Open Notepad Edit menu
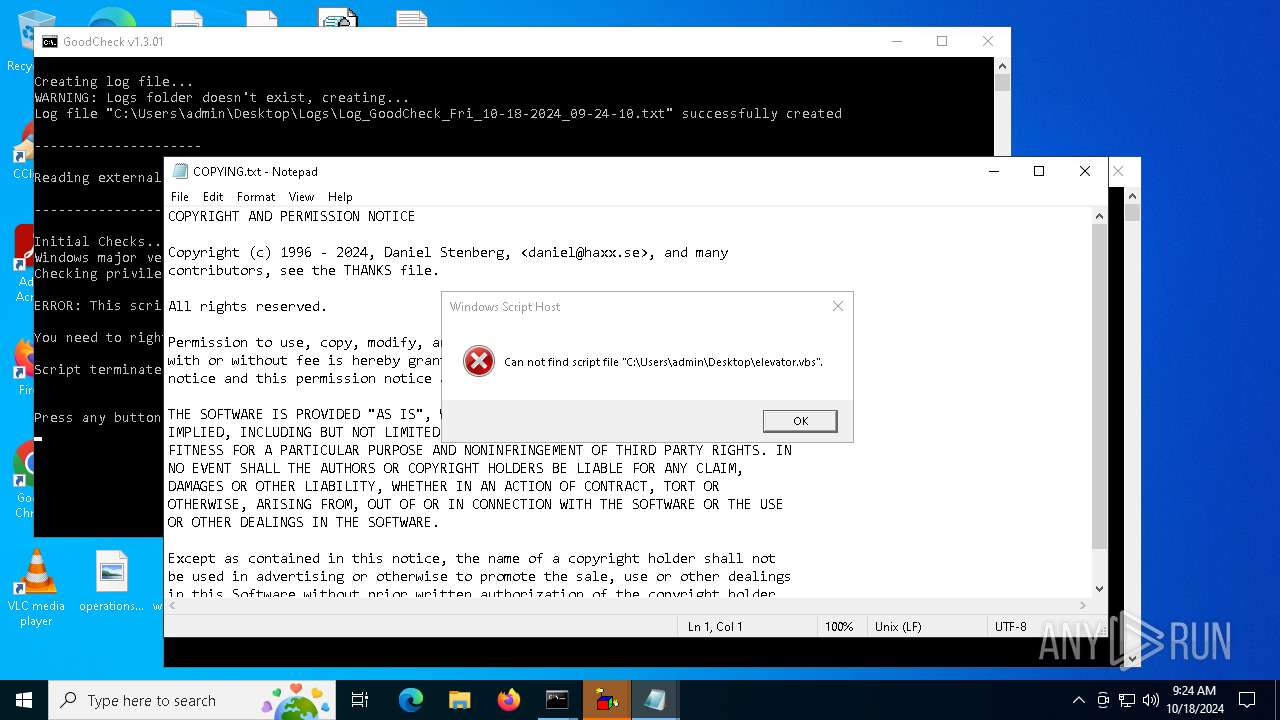 [x=213, y=197]
